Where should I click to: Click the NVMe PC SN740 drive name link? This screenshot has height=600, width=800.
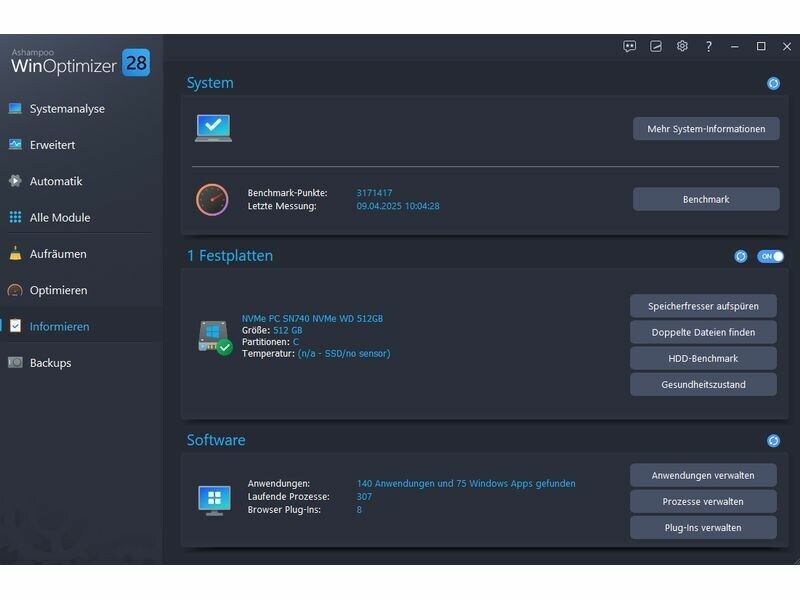[312, 319]
